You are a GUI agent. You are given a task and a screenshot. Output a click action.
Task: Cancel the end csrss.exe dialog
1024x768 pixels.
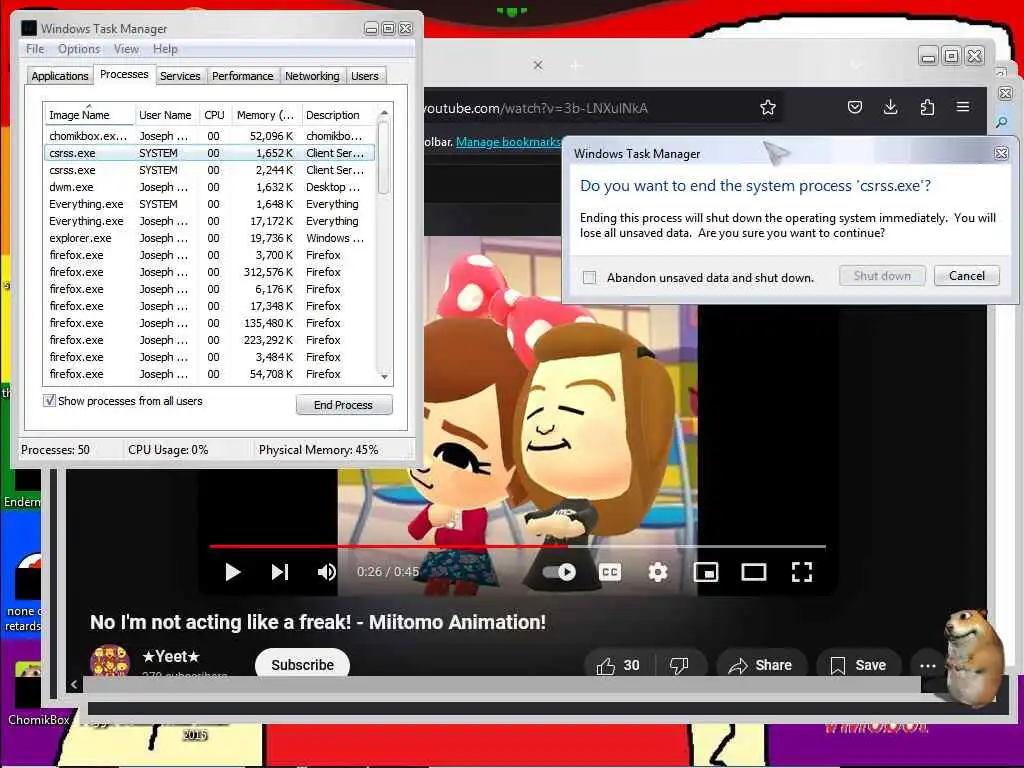tap(967, 276)
